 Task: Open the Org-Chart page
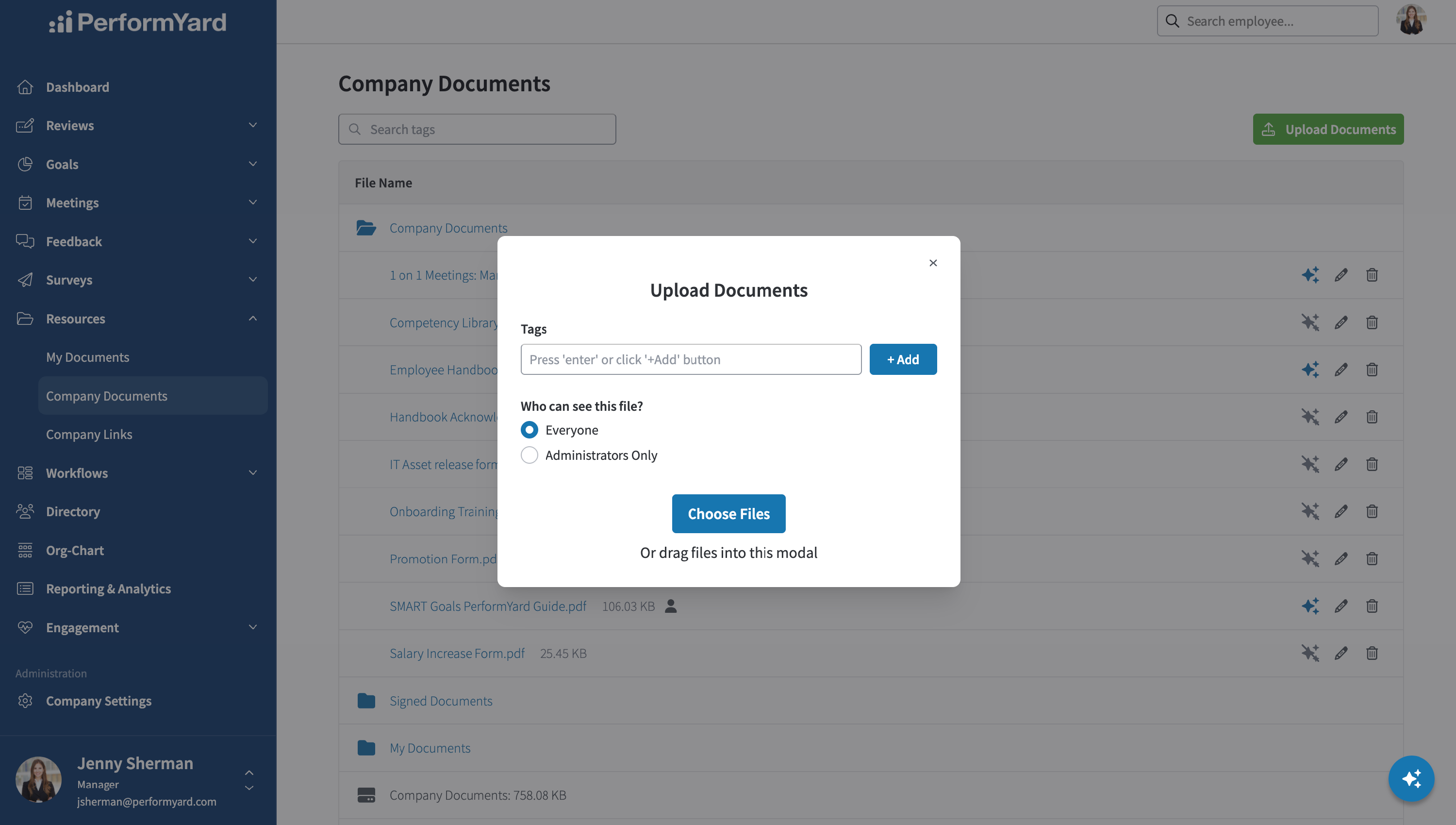(75, 550)
